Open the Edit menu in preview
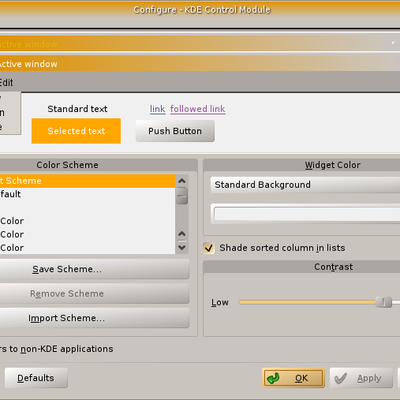Viewport: 400px width, 400px height. click(x=6, y=82)
